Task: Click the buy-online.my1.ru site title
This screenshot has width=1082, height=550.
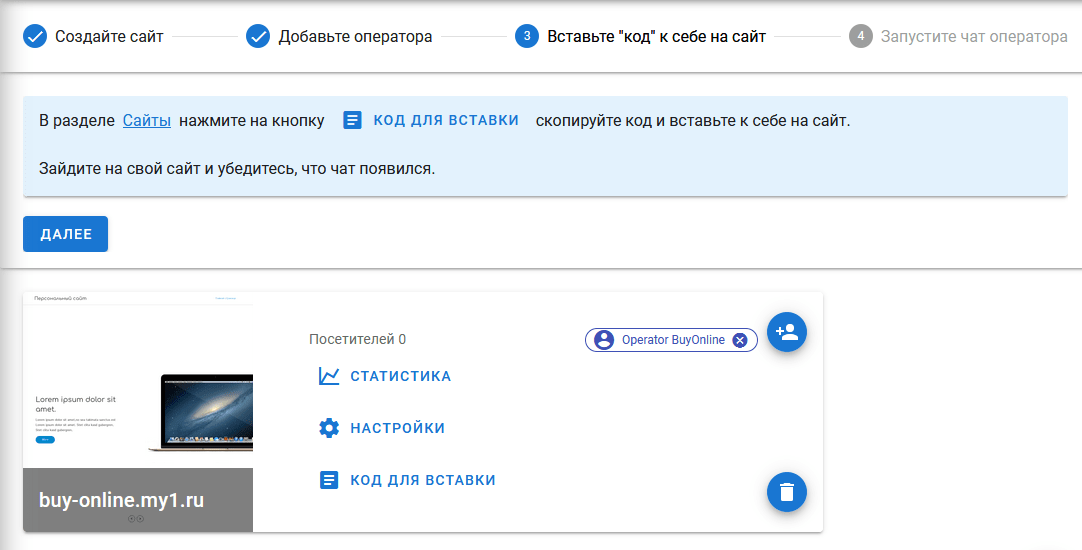Action: pos(121,499)
